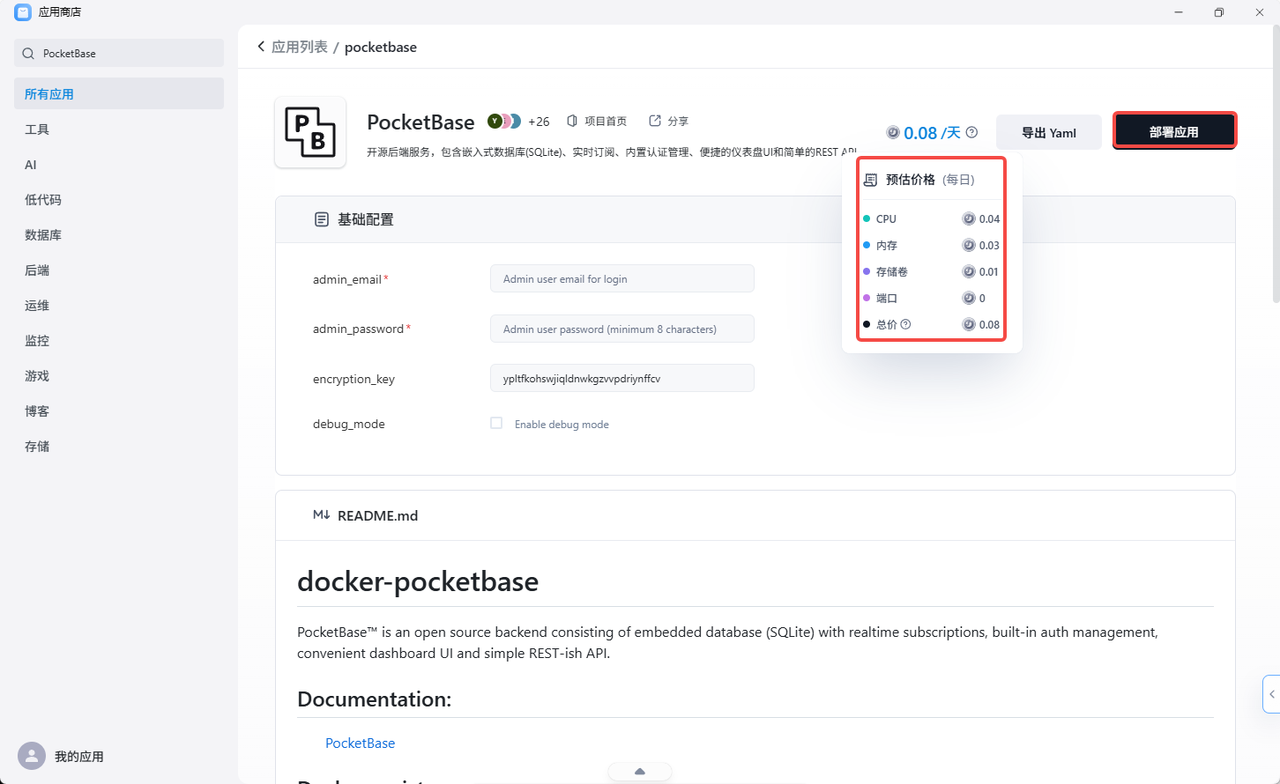Click the App Store logo icon in title bar
This screenshot has height=784, width=1280.
click(x=22, y=12)
